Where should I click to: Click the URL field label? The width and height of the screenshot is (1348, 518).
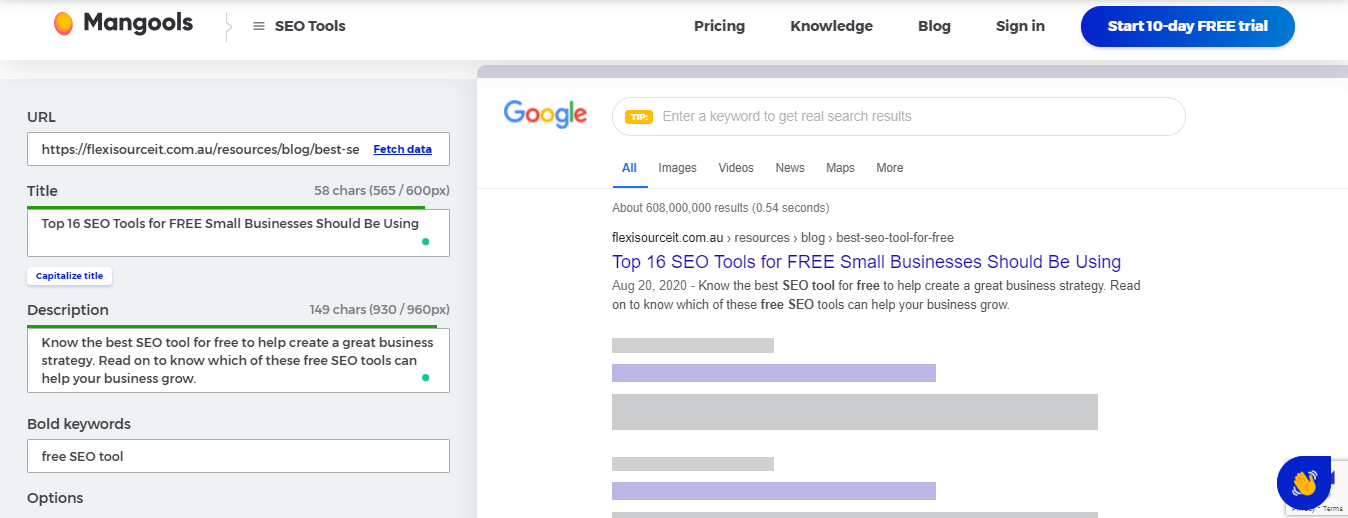pos(41,117)
